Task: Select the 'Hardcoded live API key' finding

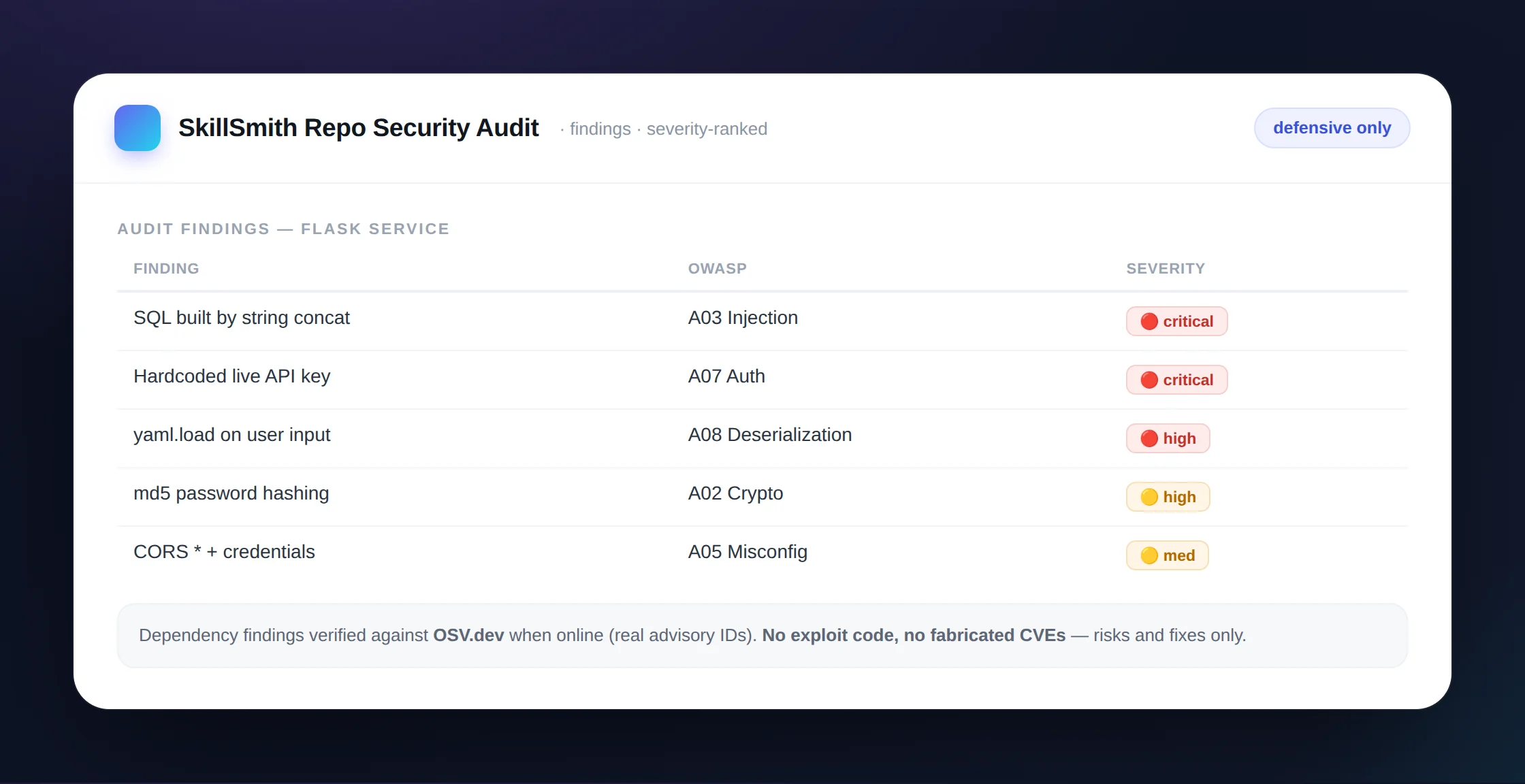Action: 232,376
